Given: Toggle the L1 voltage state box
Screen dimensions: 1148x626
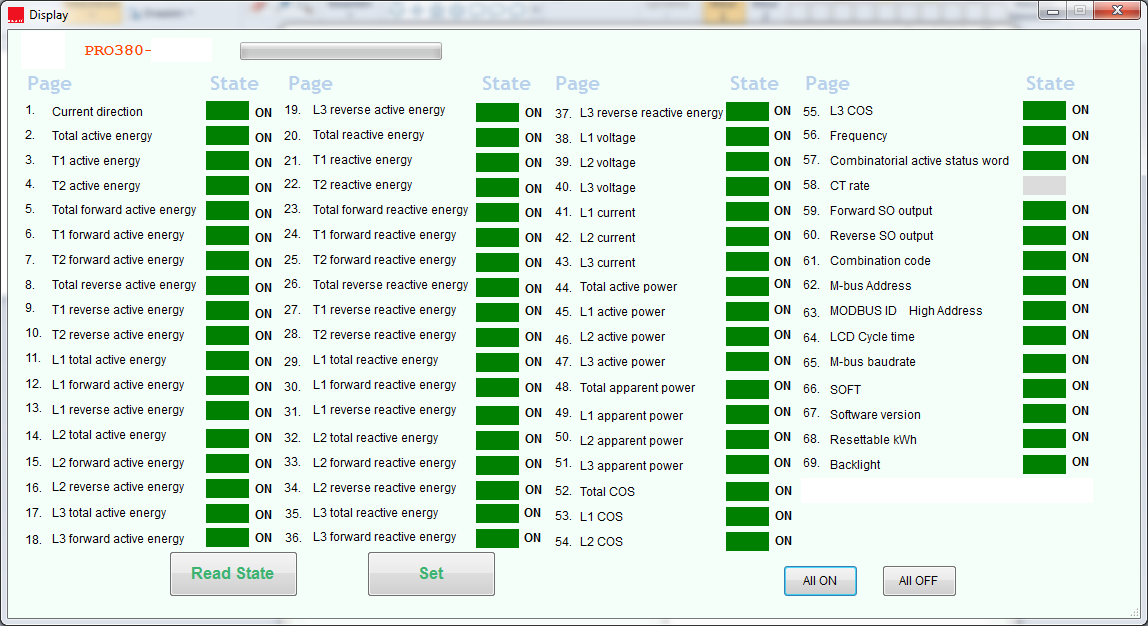Looking at the screenshot, I should pyautogui.click(x=748, y=136).
